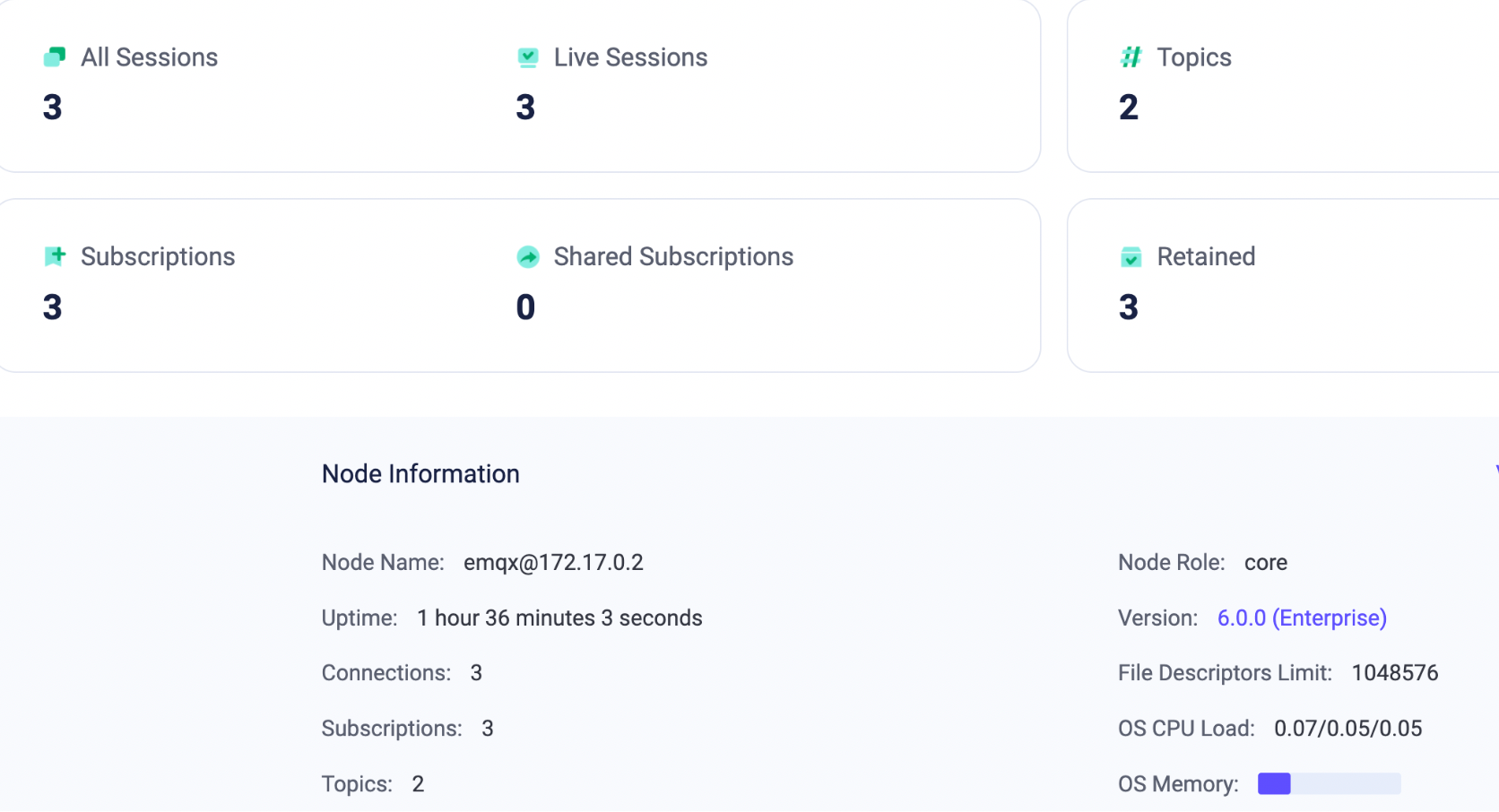This screenshot has height=812, width=1499.
Task: Click the OS Memory usage bar
Action: (x=1329, y=784)
